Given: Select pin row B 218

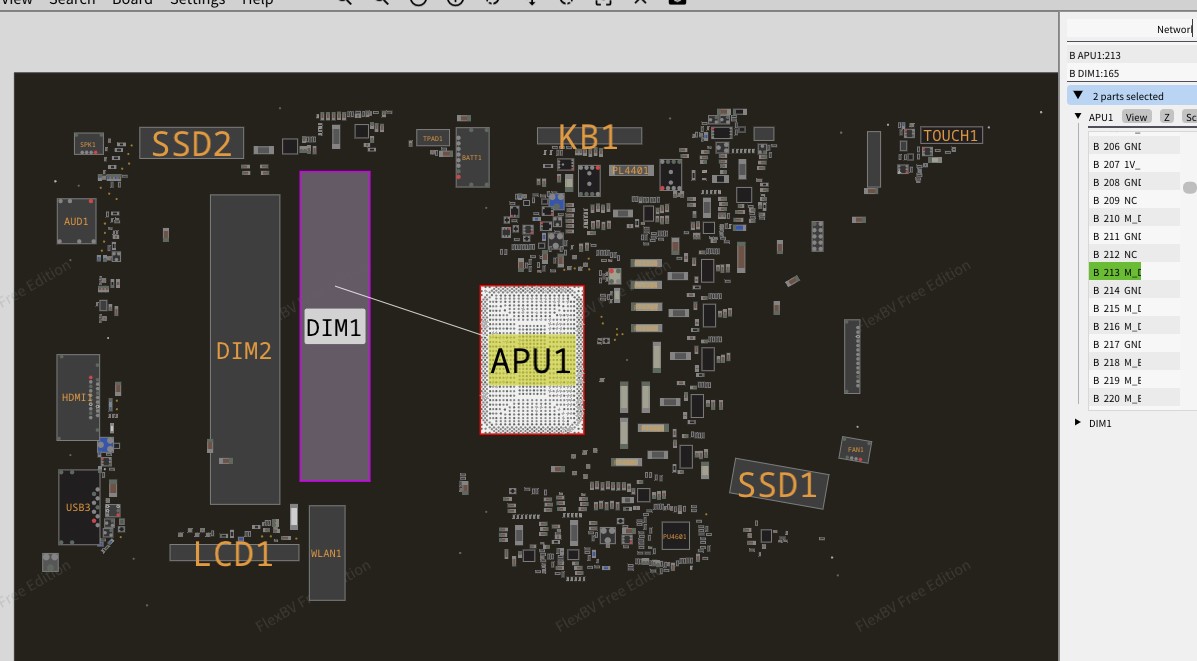Looking at the screenshot, I should coord(1134,362).
